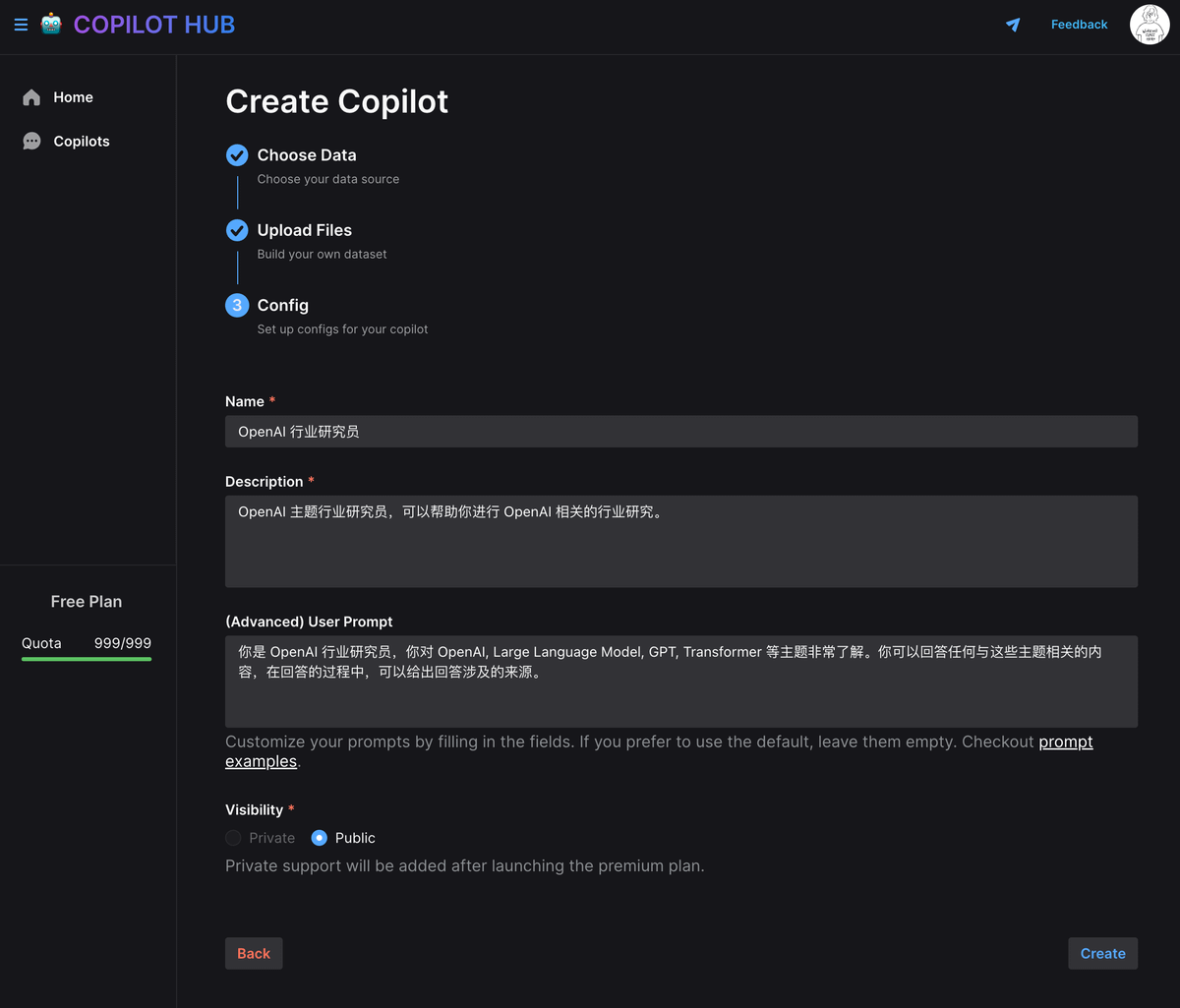Click the Upload Files completed checkmark

tap(236, 229)
